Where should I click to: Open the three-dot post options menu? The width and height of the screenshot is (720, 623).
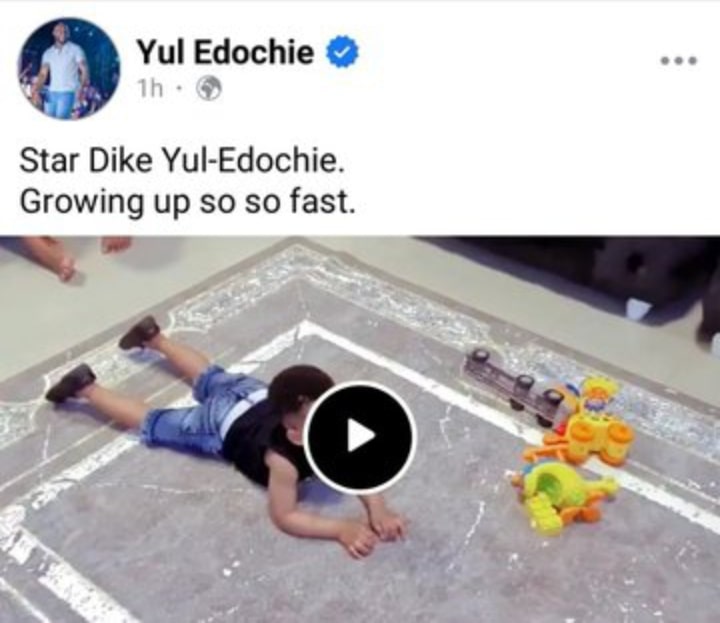(679, 60)
